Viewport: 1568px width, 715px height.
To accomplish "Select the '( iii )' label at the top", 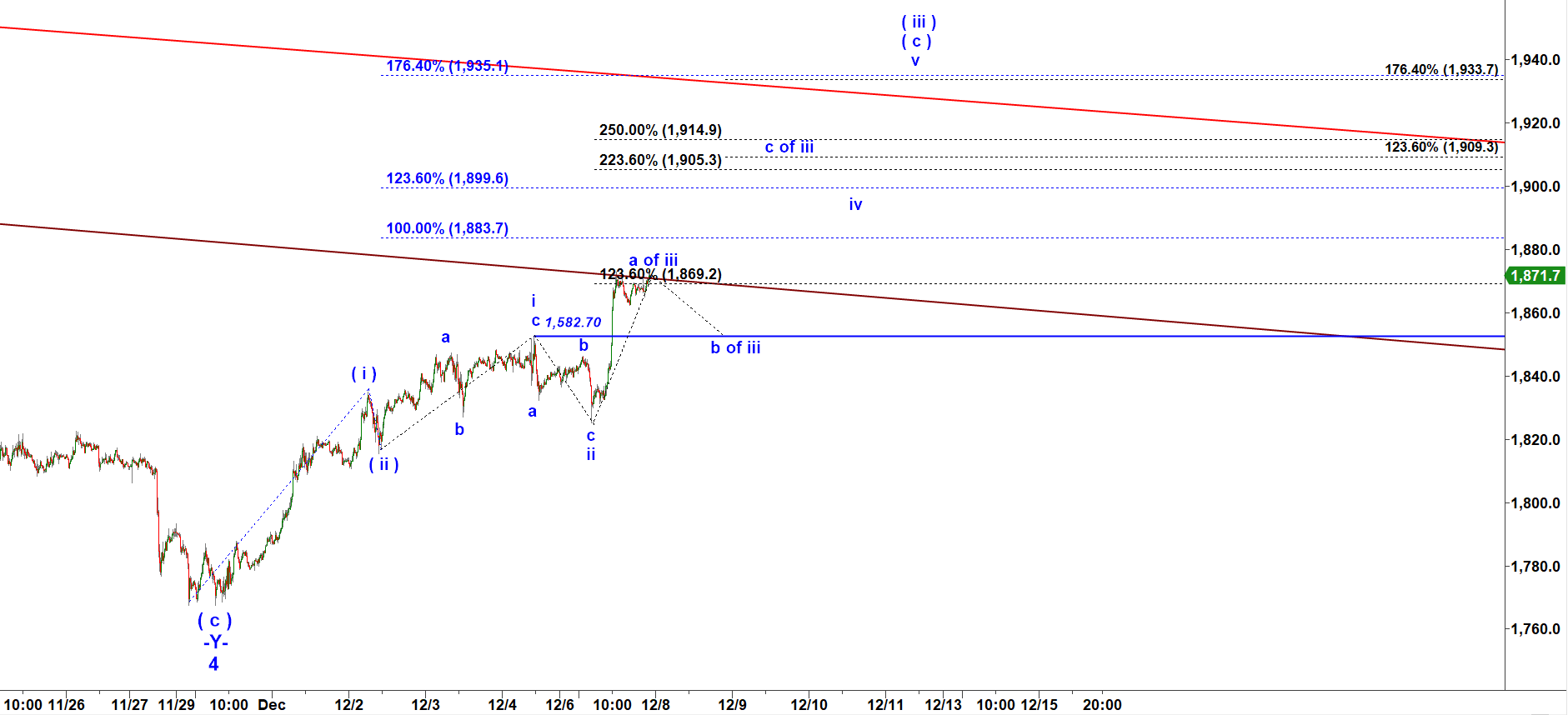I will 919,22.
